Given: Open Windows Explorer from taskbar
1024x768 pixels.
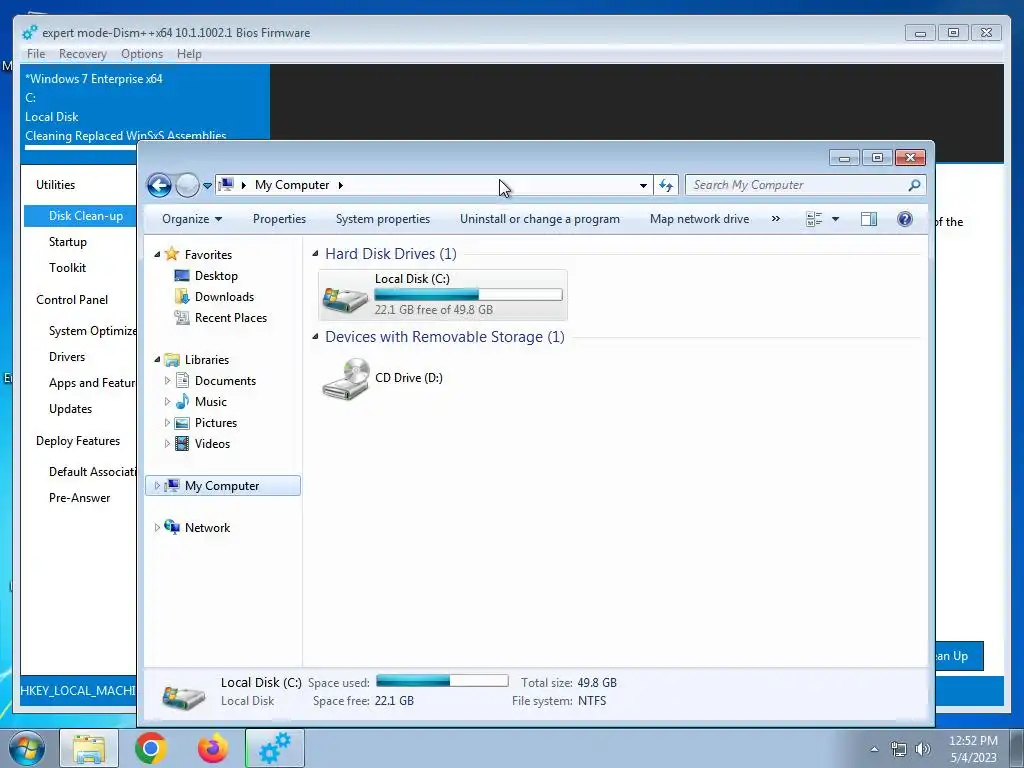Looking at the screenshot, I should click(x=89, y=748).
